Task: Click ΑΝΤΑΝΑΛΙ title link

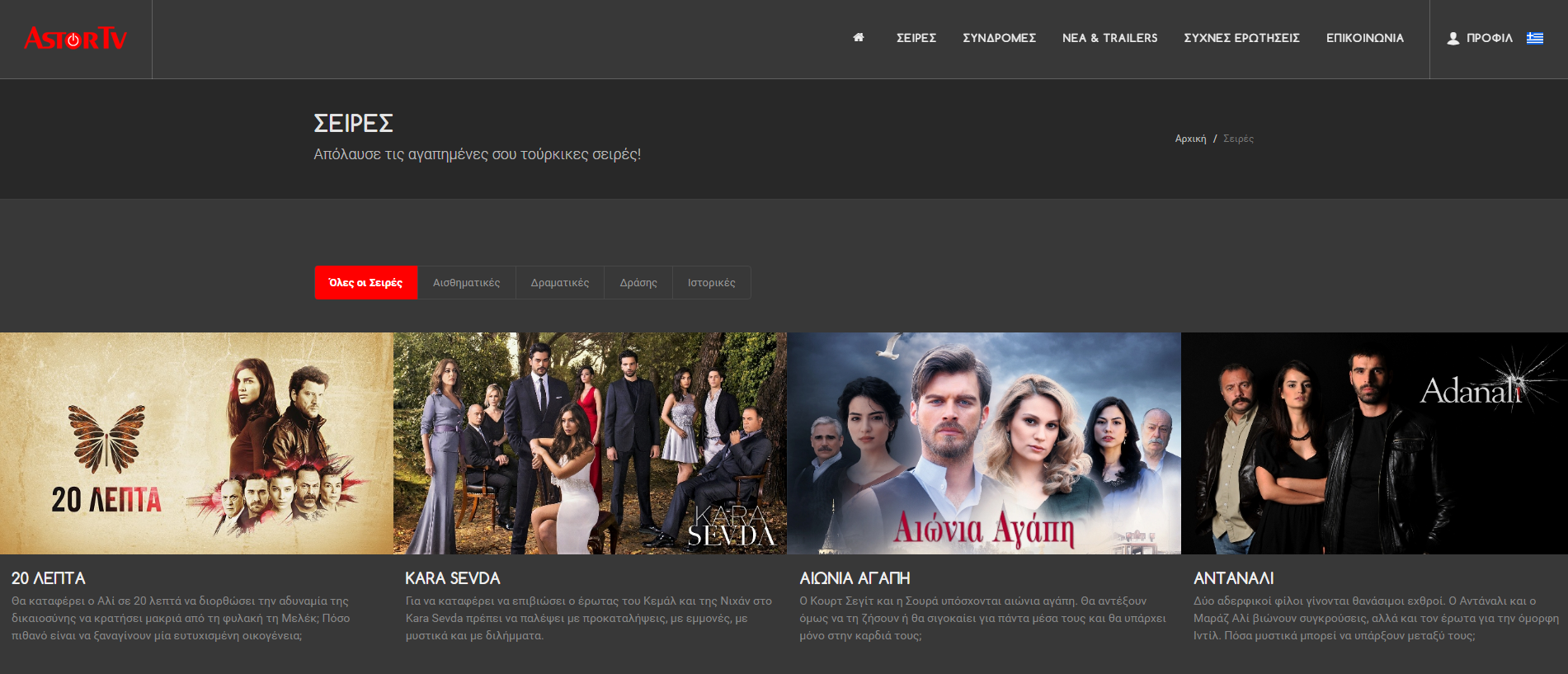Action: point(1234,578)
